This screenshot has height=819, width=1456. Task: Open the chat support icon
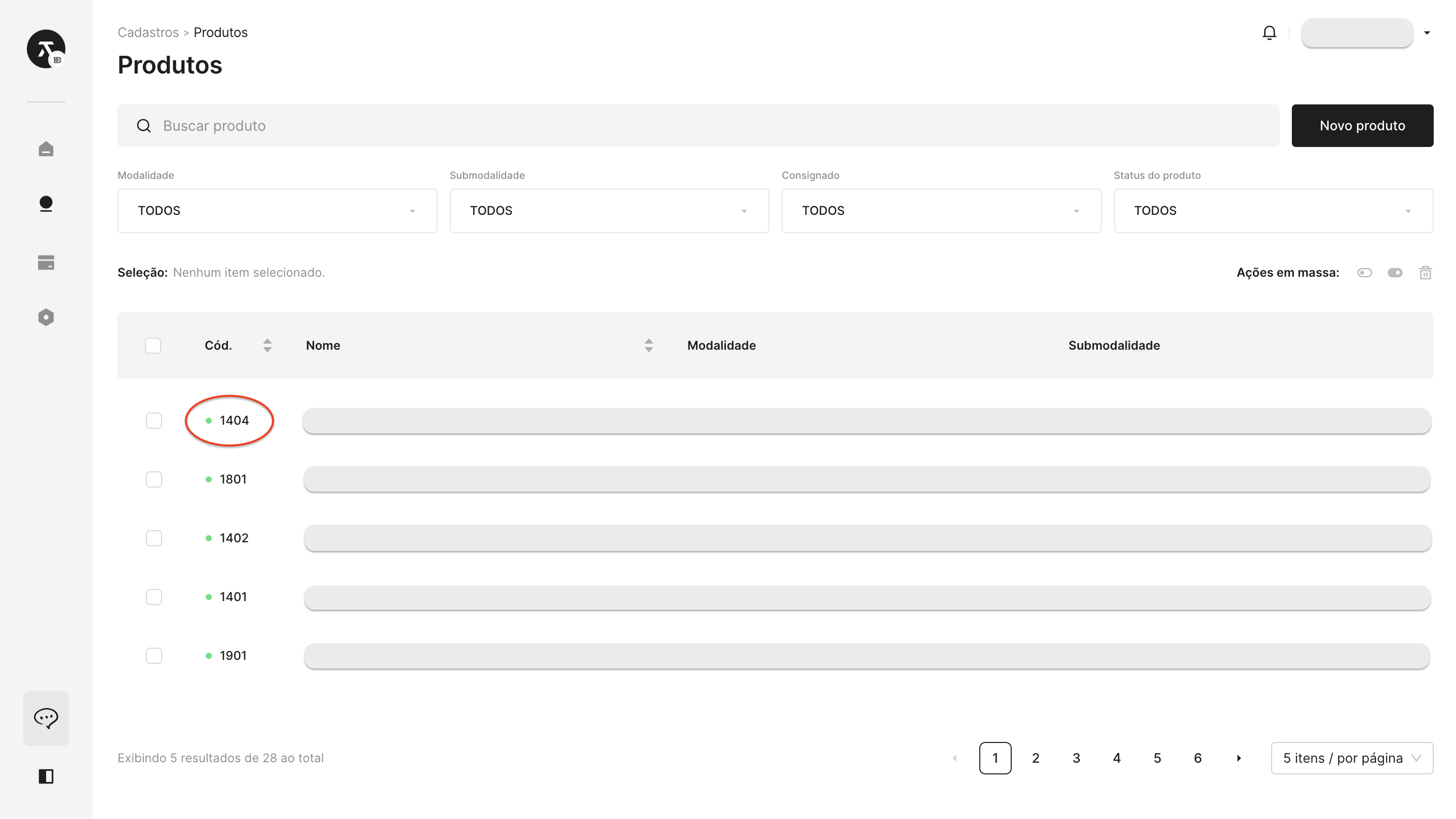tap(46, 718)
